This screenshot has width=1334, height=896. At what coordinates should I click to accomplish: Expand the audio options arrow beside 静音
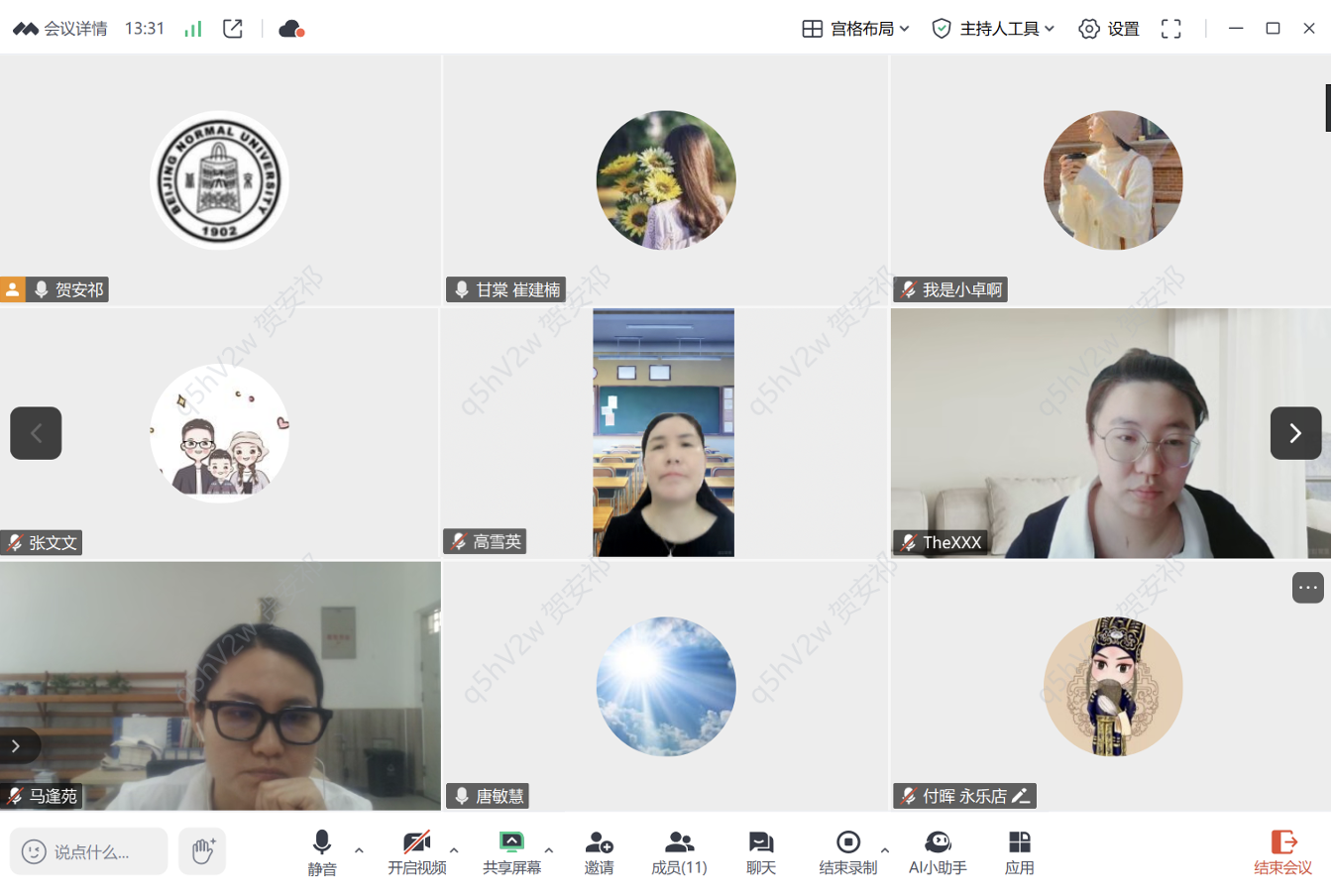pyautogui.click(x=359, y=849)
